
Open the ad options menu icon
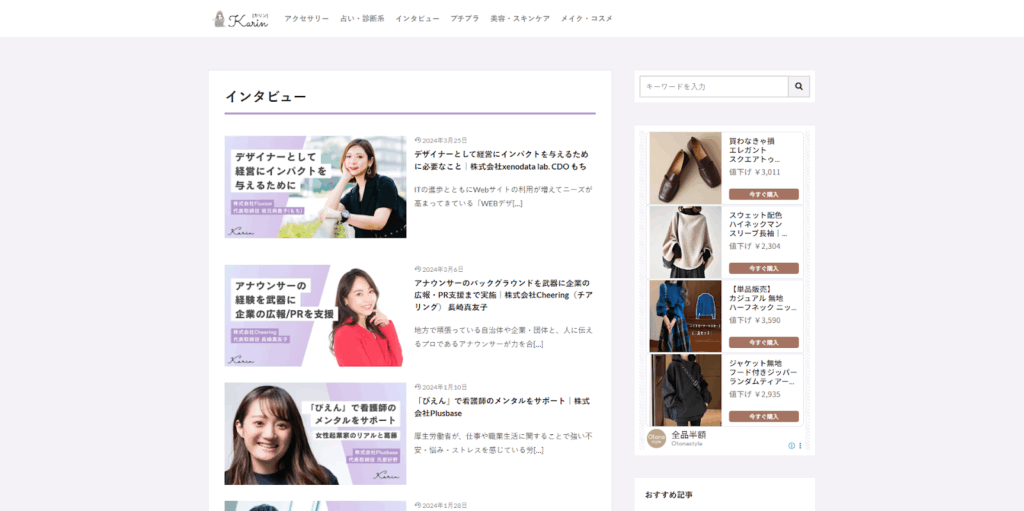click(x=800, y=445)
